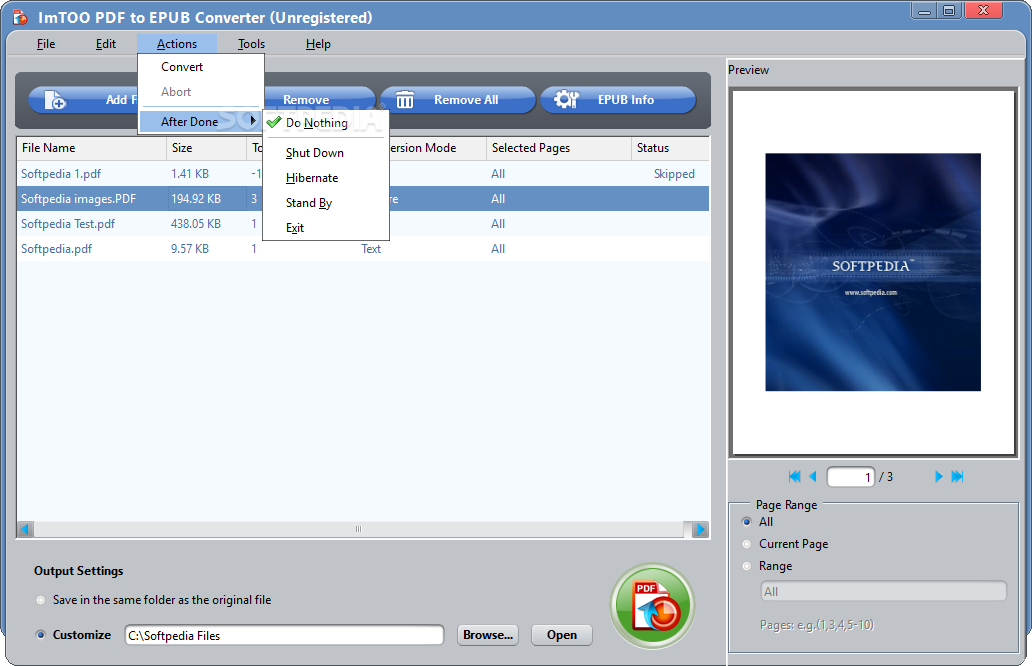Click the Remove All button

coord(458,99)
